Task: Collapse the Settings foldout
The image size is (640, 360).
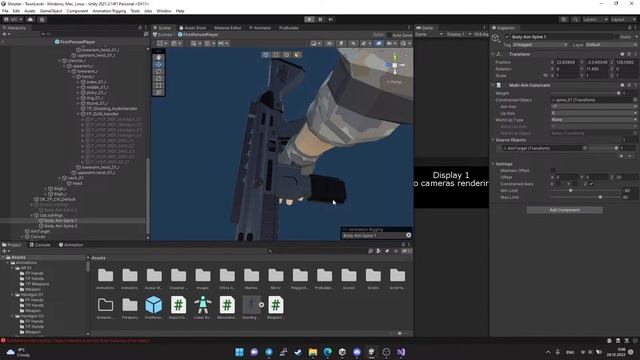Action: point(493,164)
